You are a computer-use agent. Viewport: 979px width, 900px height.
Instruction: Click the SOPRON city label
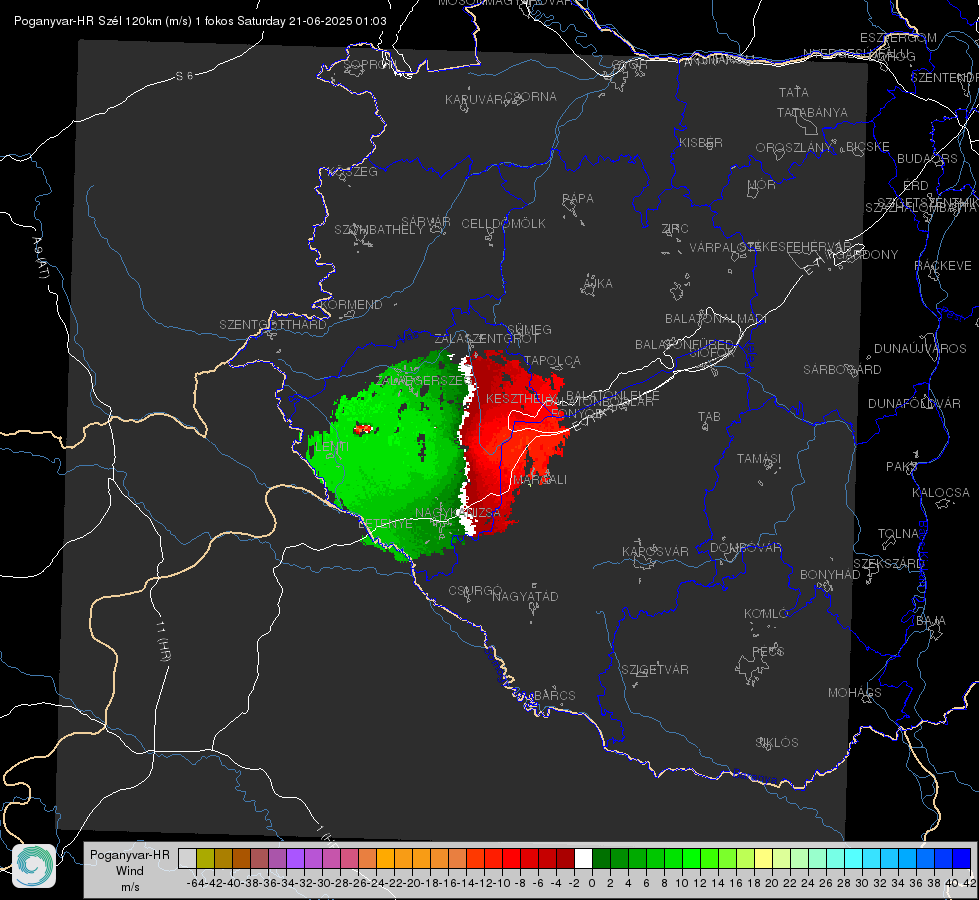tap(369, 64)
